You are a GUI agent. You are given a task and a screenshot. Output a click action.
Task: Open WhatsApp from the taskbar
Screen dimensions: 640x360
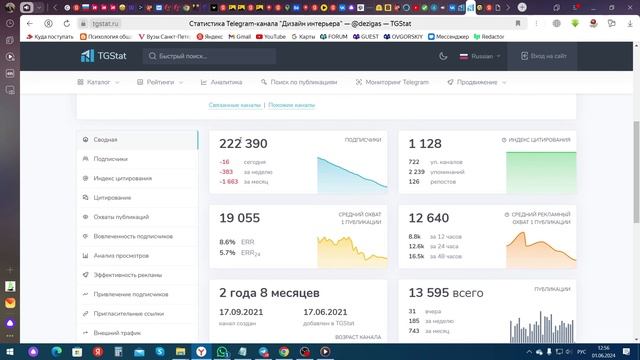pyautogui.click(x=222, y=352)
